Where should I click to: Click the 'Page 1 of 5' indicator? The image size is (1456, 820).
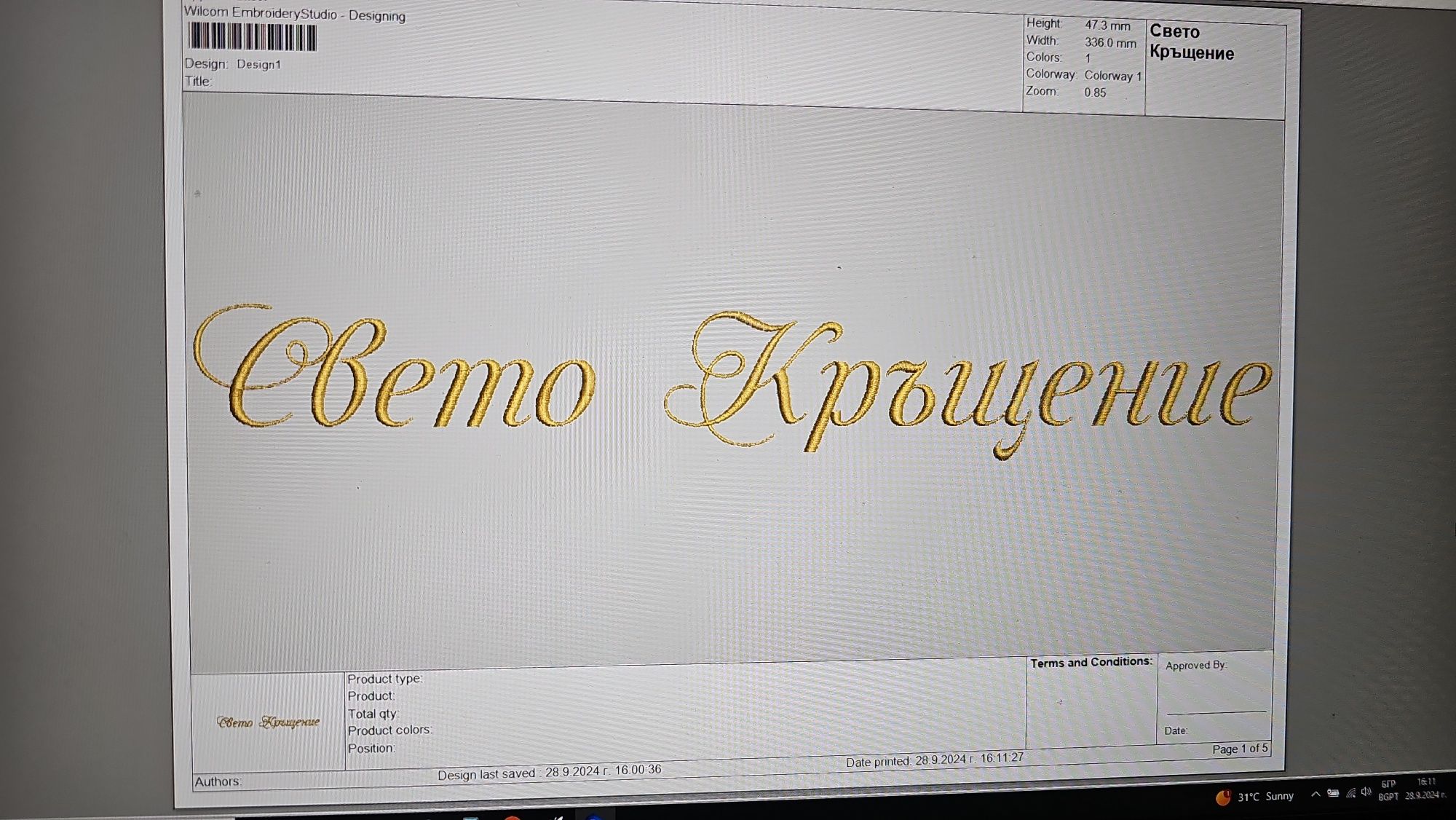1240,749
